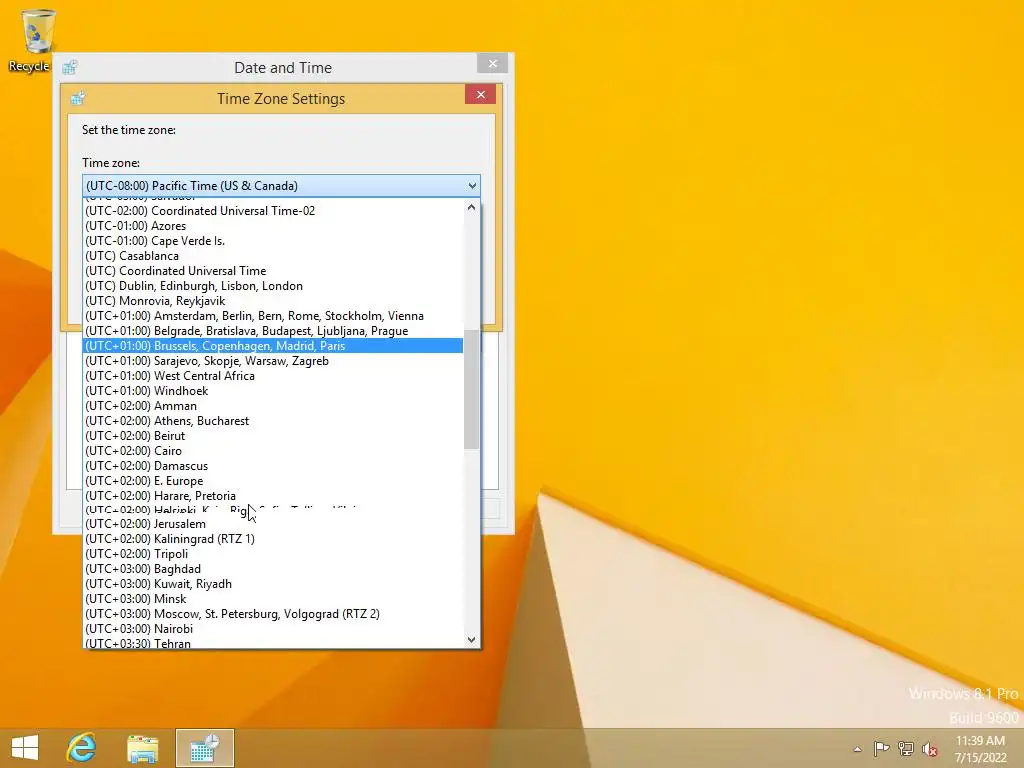Open File Explorer from taskbar
This screenshot has width=1024, height=768.
tap(142, 748)
